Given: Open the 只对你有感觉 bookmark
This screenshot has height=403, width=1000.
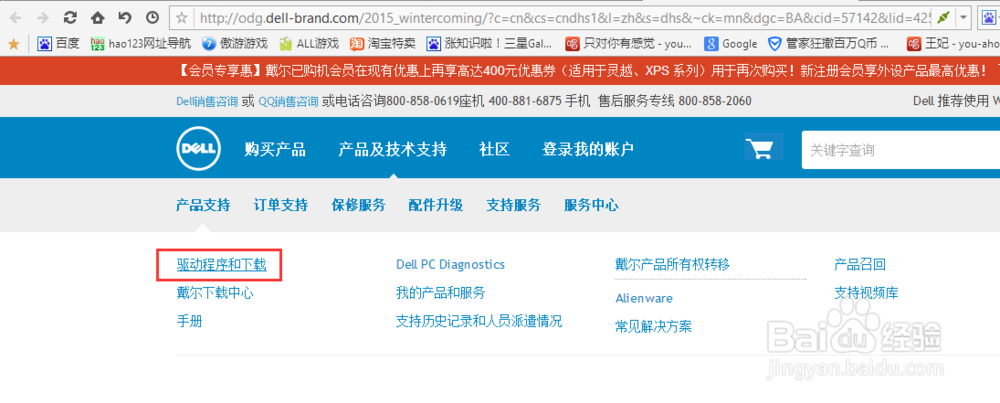Looking at the screenshot, I should [629, 44].
